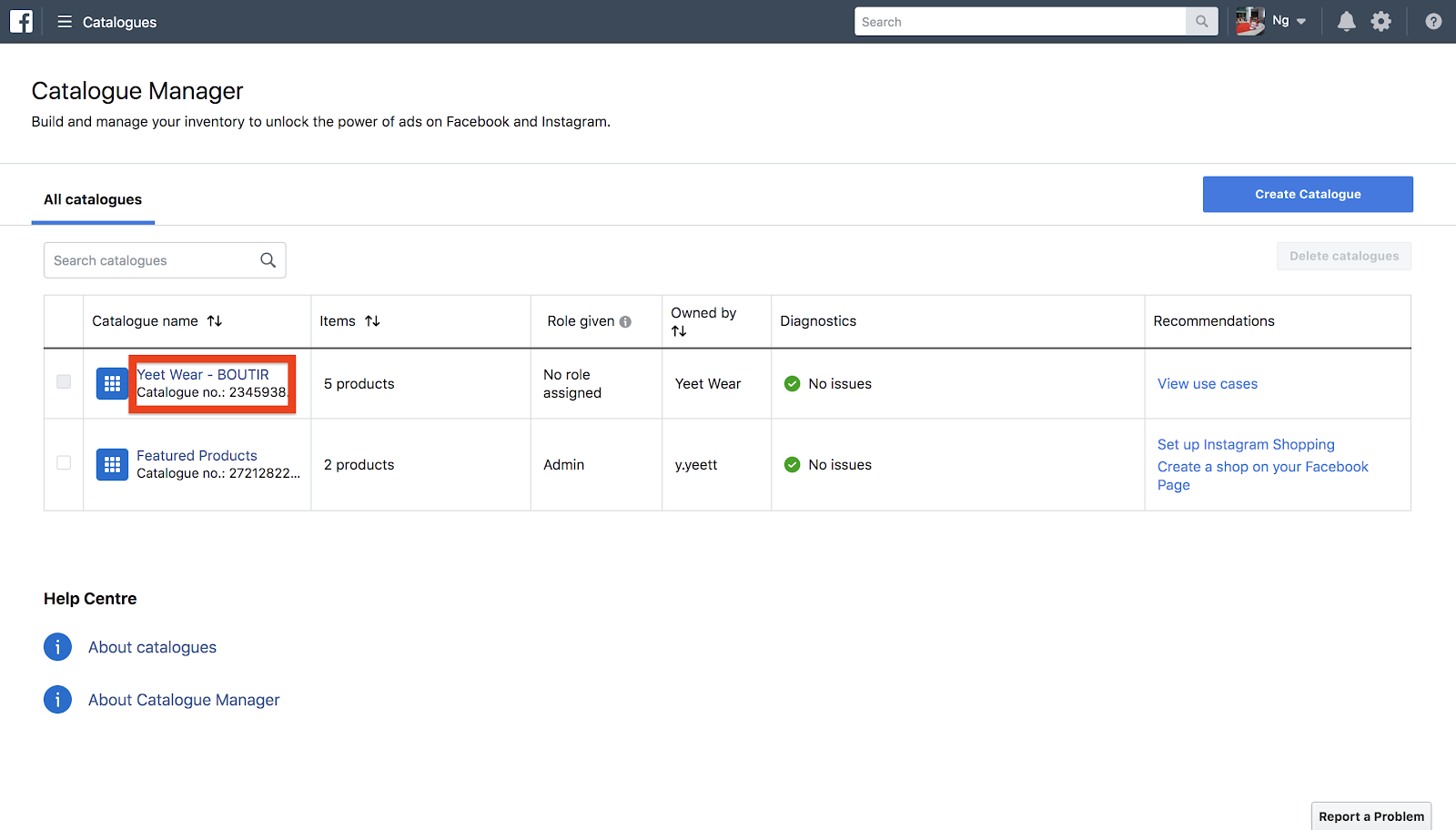Click the magnifier button in top search bar

(1201, 22)
